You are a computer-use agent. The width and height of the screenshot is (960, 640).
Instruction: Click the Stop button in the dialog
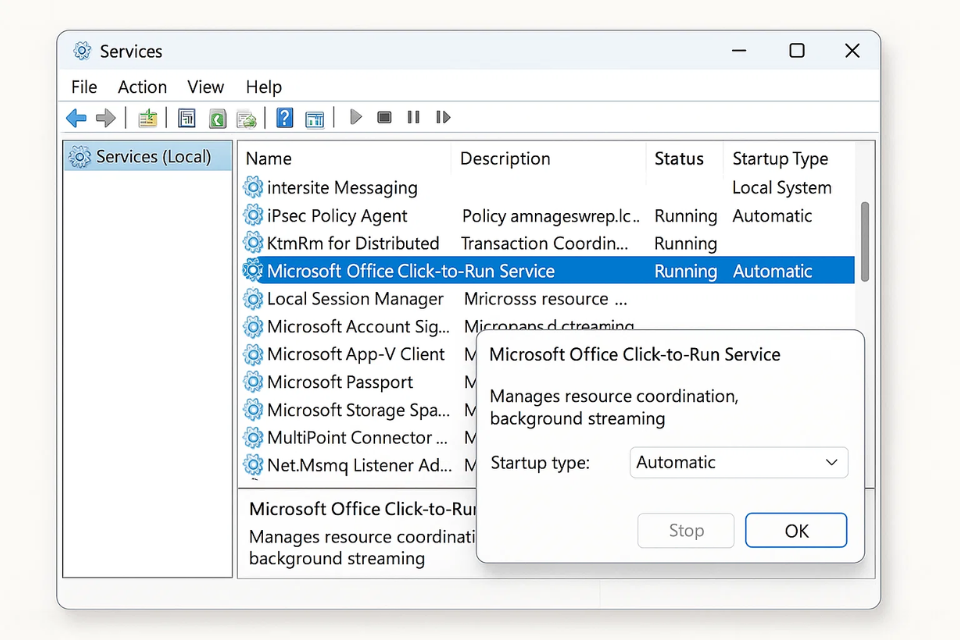685,530
